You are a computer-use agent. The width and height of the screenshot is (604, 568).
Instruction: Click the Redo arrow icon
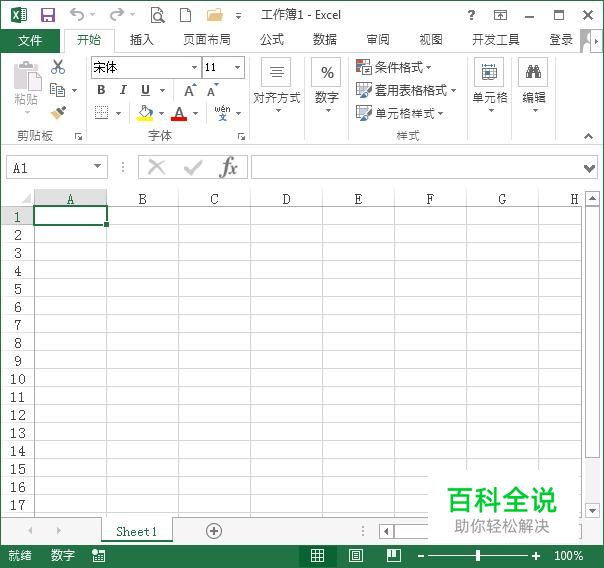click(x=117, y=15)
